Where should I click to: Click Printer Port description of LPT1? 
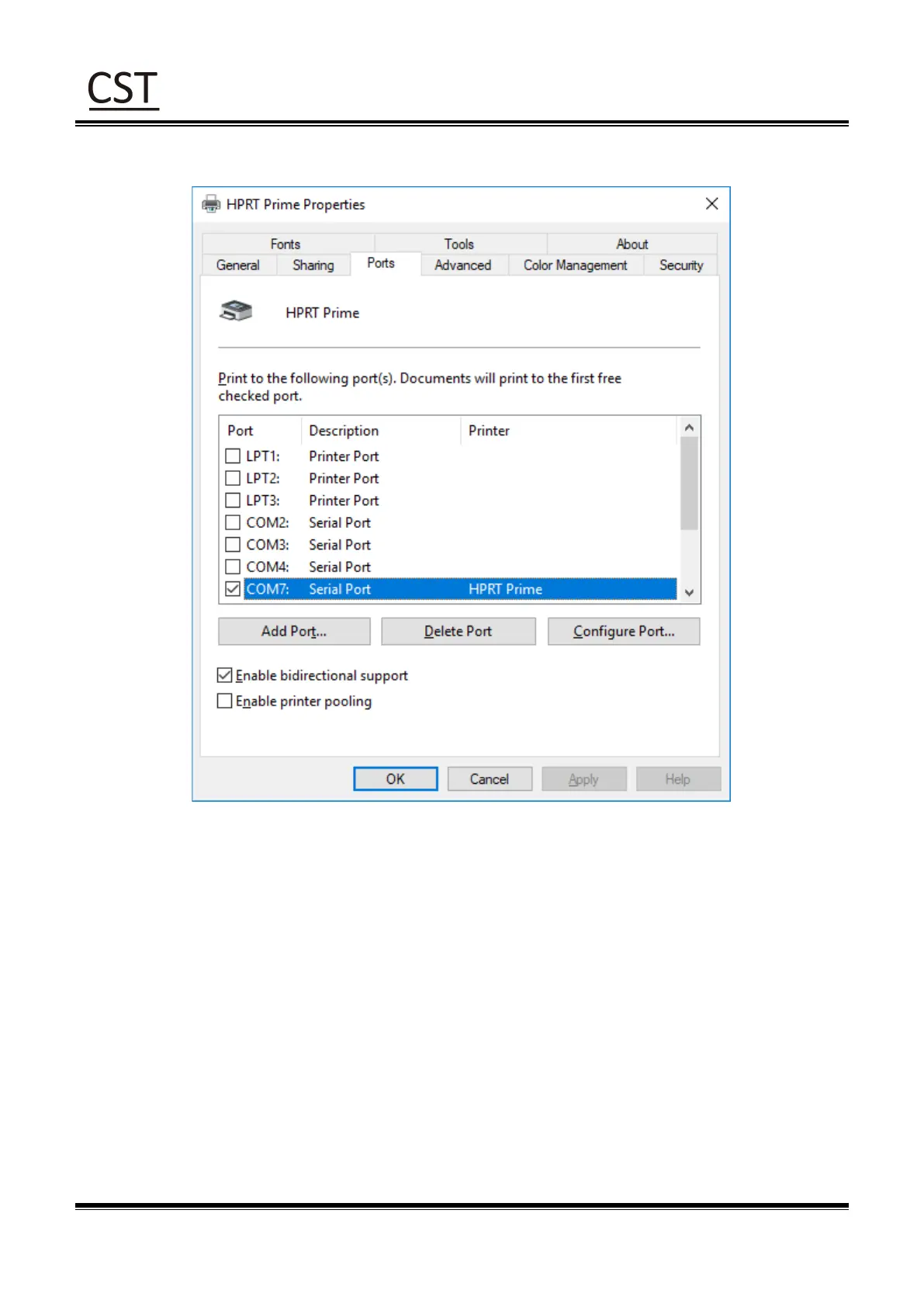click(344, 456)
